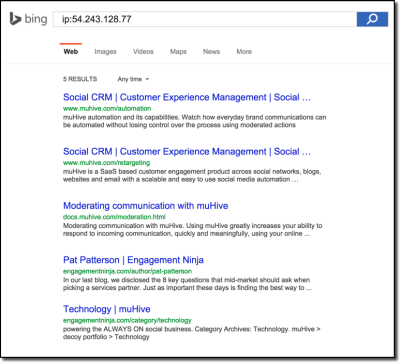400x363 pixels.
Task: Click snippet starting 'In our last blog'
Action: tap(187, 284)
